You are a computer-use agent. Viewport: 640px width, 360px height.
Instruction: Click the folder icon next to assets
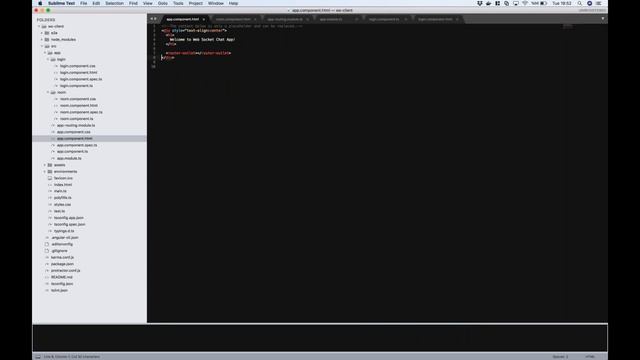coord(50,165)
